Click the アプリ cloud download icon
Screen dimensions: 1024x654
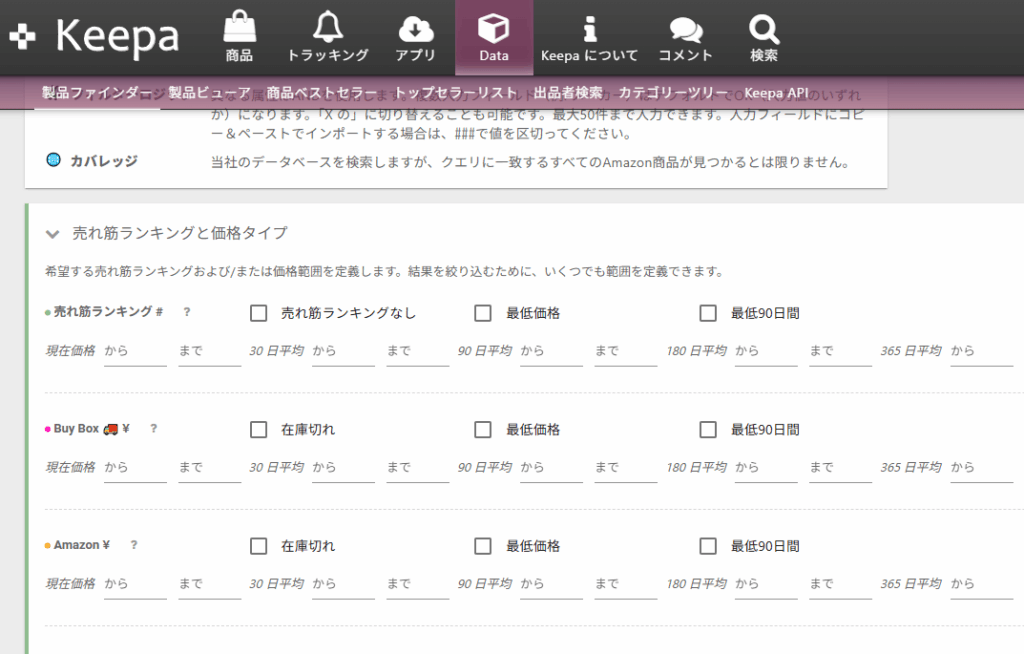tap(415, 28)
